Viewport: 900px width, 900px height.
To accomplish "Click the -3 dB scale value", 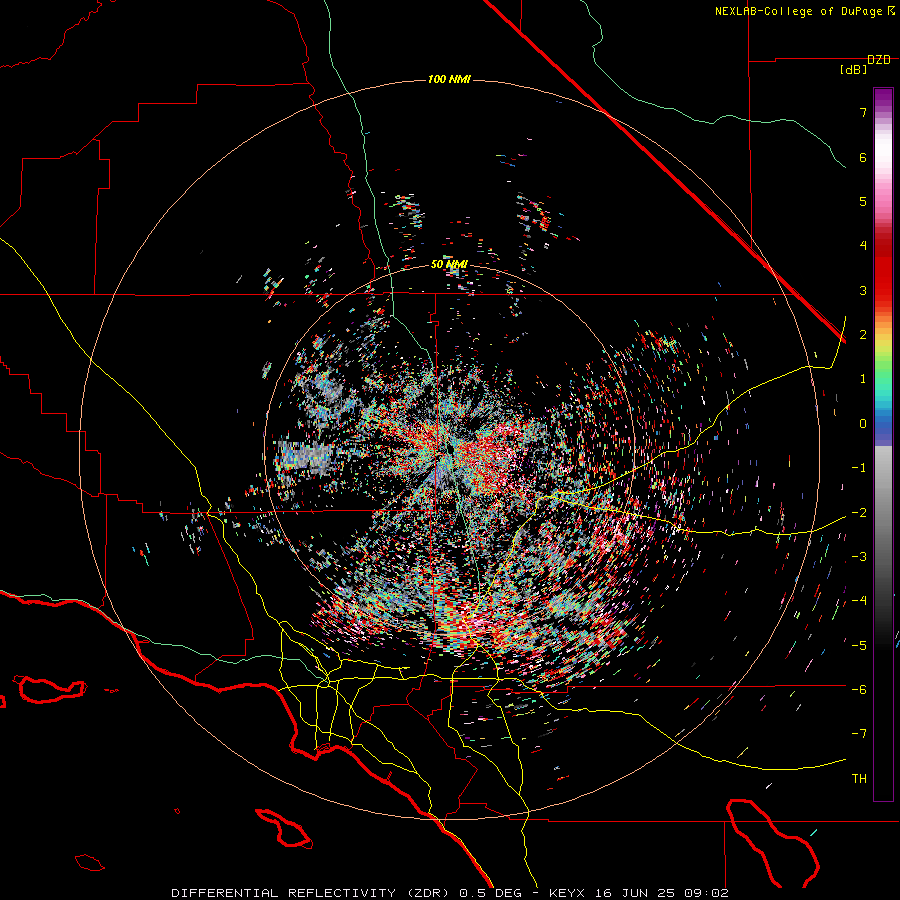I will pyautogui.click(x=859, y=557).
